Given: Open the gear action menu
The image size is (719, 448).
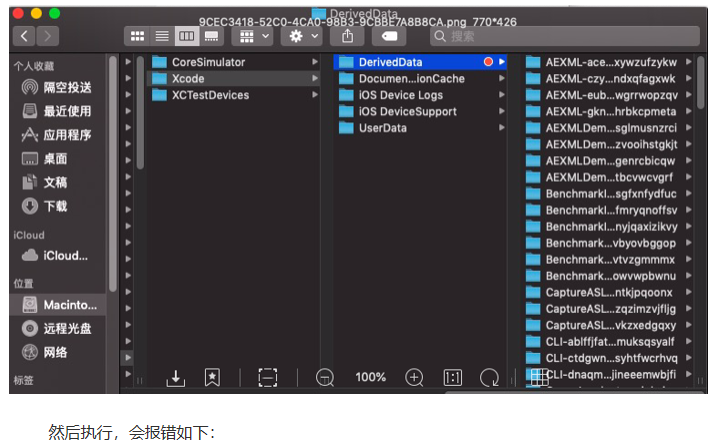Looking at the screenshot, I should pyautogui.click(x=303, y=36).
